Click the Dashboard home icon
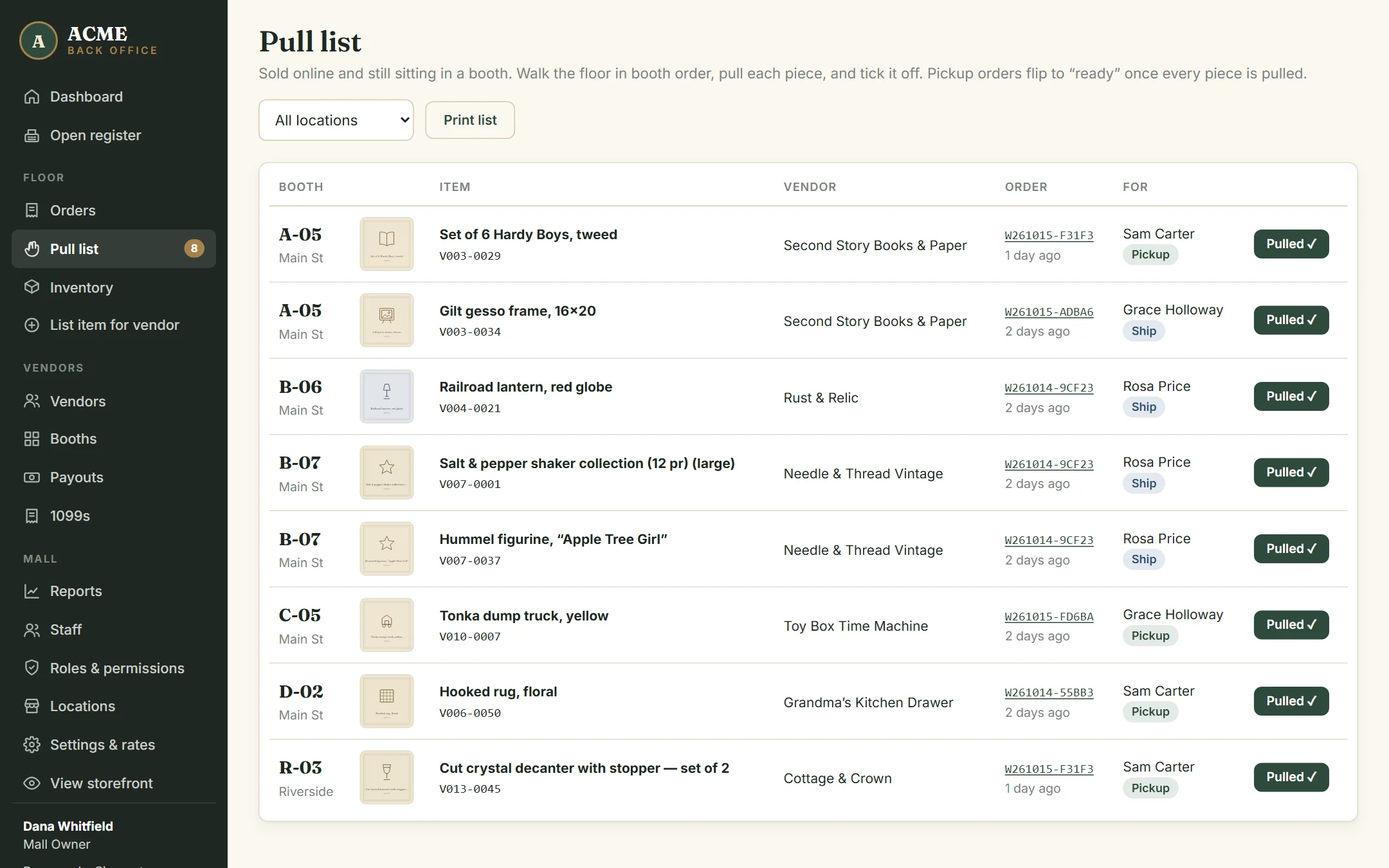The height and width of the screenshot is (868, 1389). pyautogui.click(x=32, y=96)
